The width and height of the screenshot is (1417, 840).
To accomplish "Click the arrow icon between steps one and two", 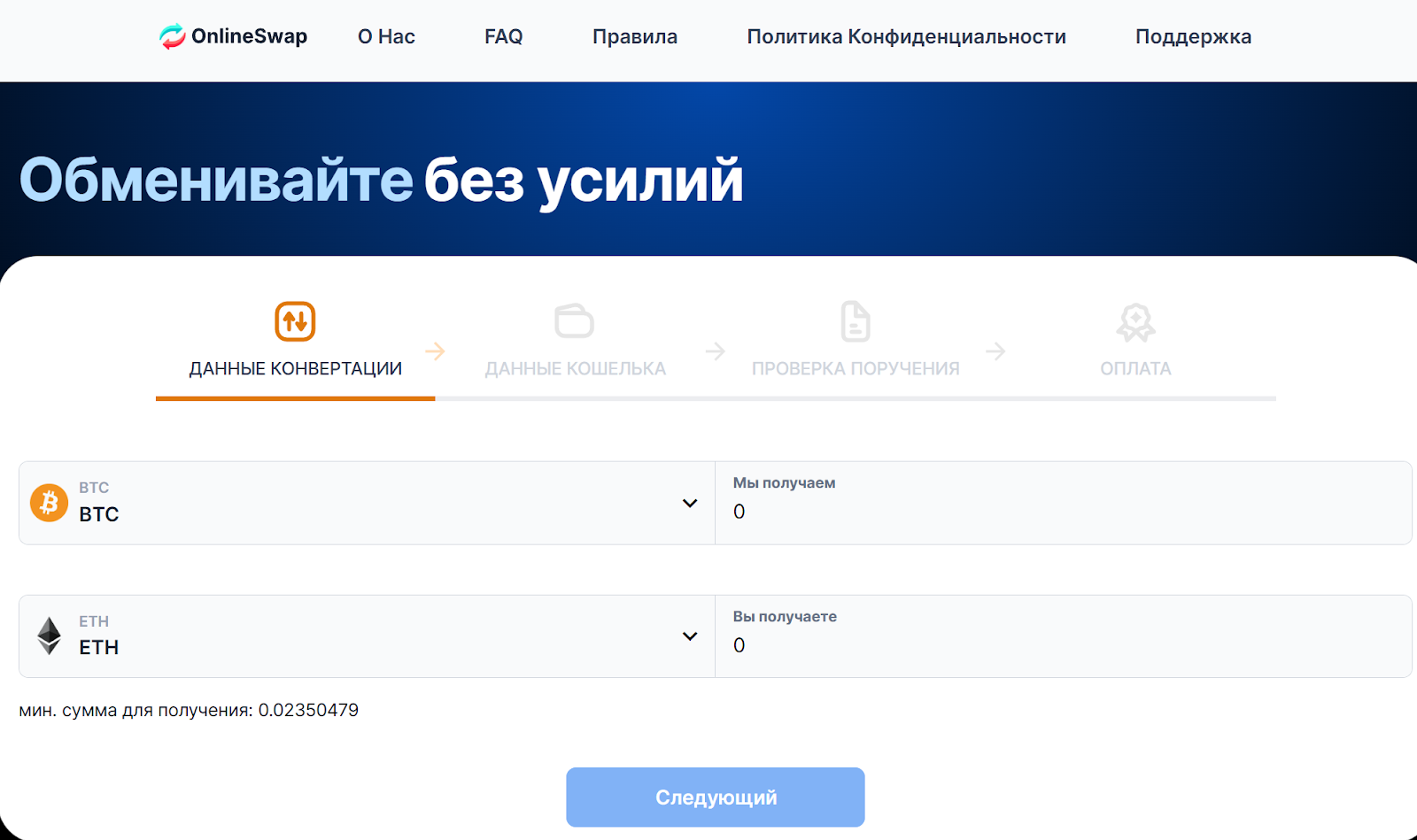I will point(436,351).
